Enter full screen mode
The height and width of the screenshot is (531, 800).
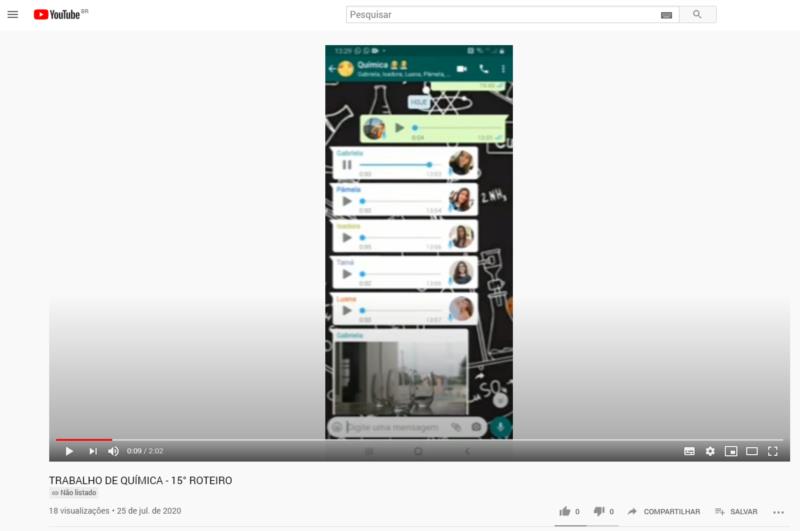[x=773, y=451]
